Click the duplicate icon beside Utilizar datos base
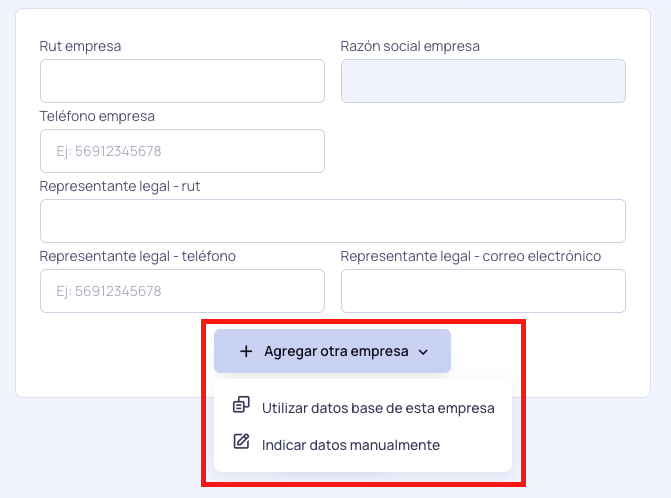 tap(241, 404)
